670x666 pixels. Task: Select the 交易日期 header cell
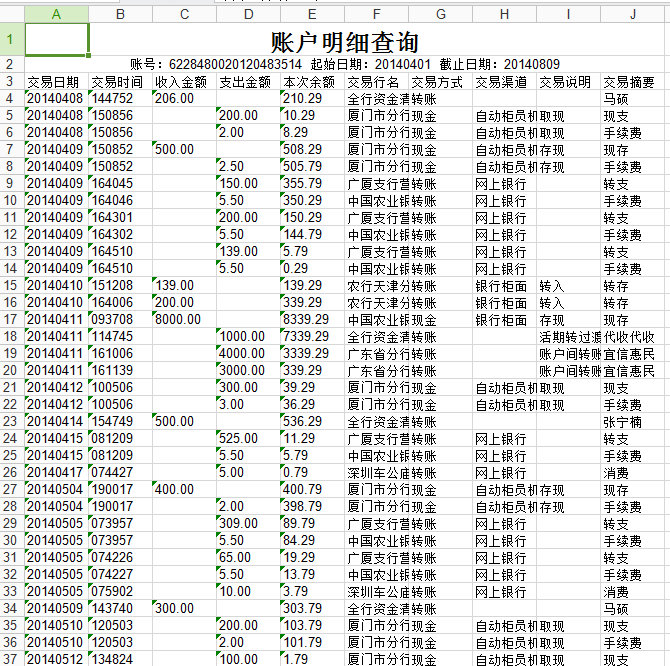pos(56,82)
